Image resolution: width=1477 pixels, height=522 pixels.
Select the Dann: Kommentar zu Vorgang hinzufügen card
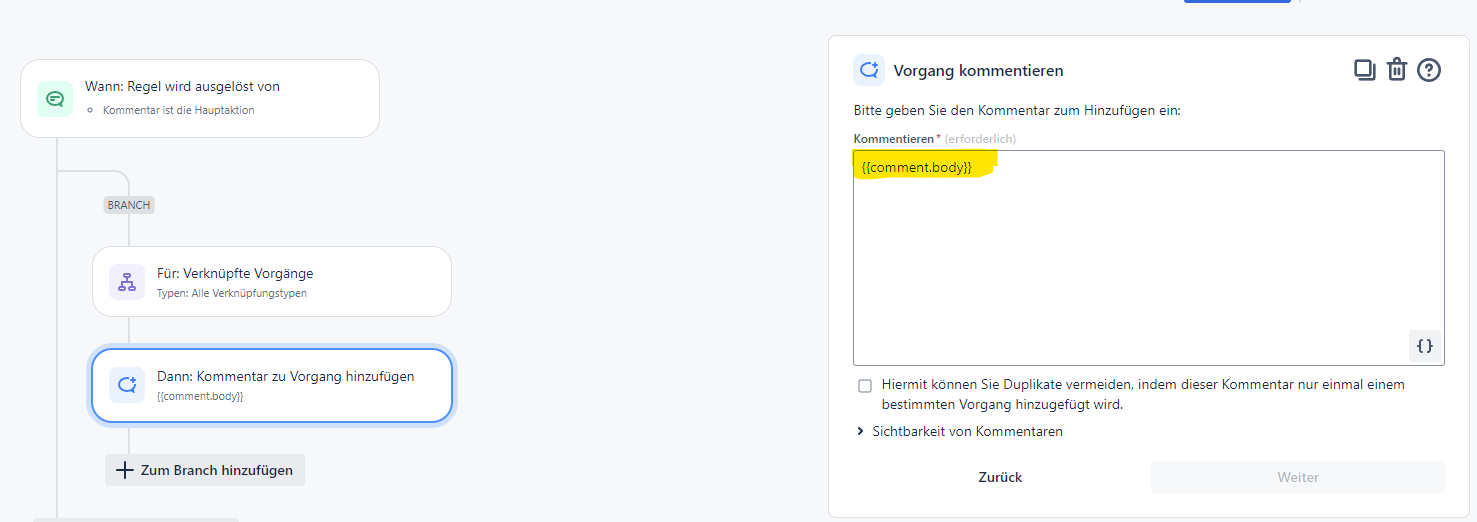[272, 385]
